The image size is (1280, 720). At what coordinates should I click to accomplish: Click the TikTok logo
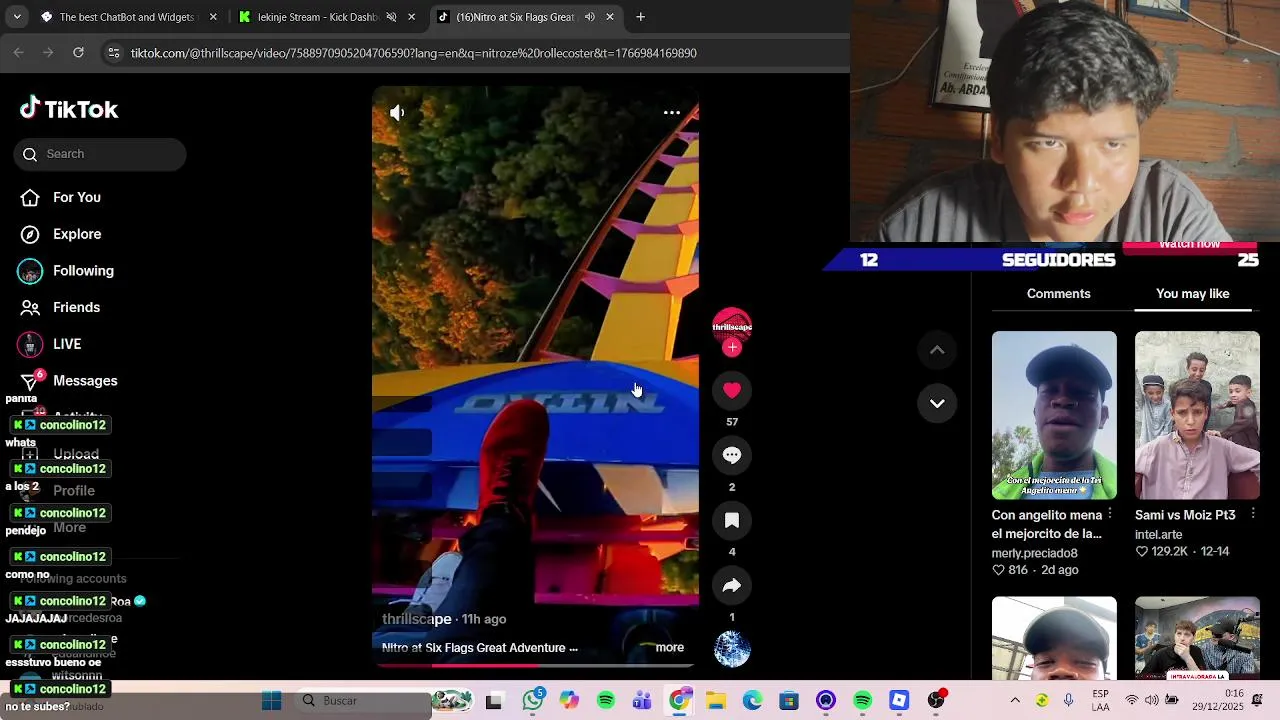69,109
